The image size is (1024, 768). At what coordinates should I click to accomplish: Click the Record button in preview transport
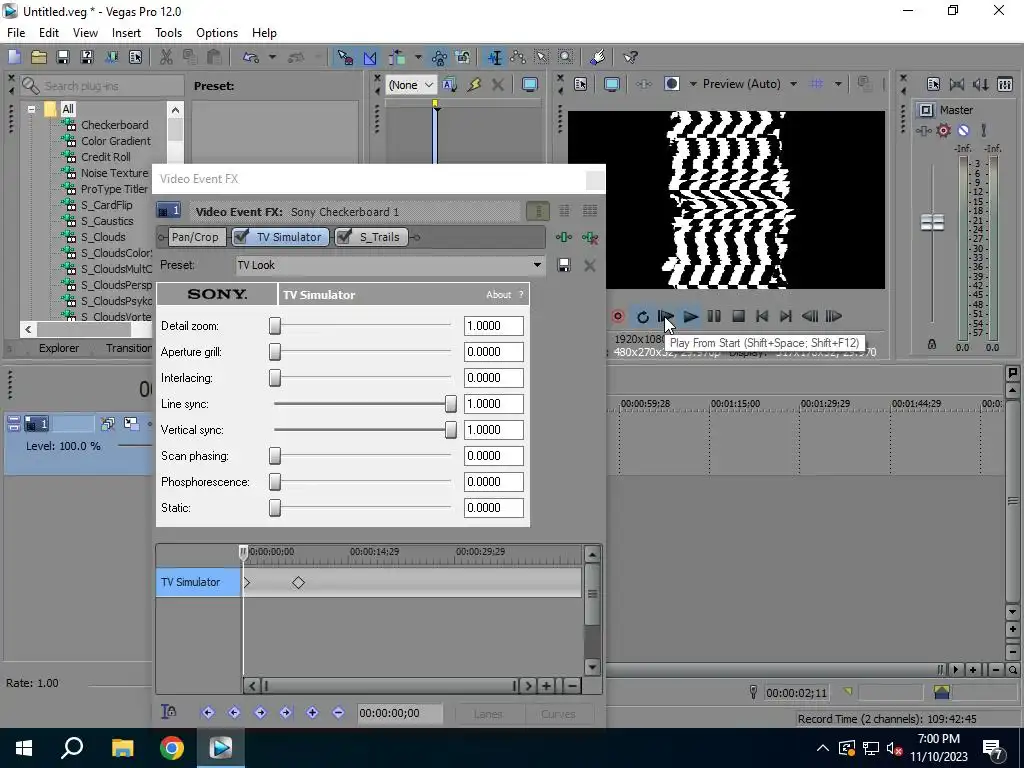click(618, 317)
